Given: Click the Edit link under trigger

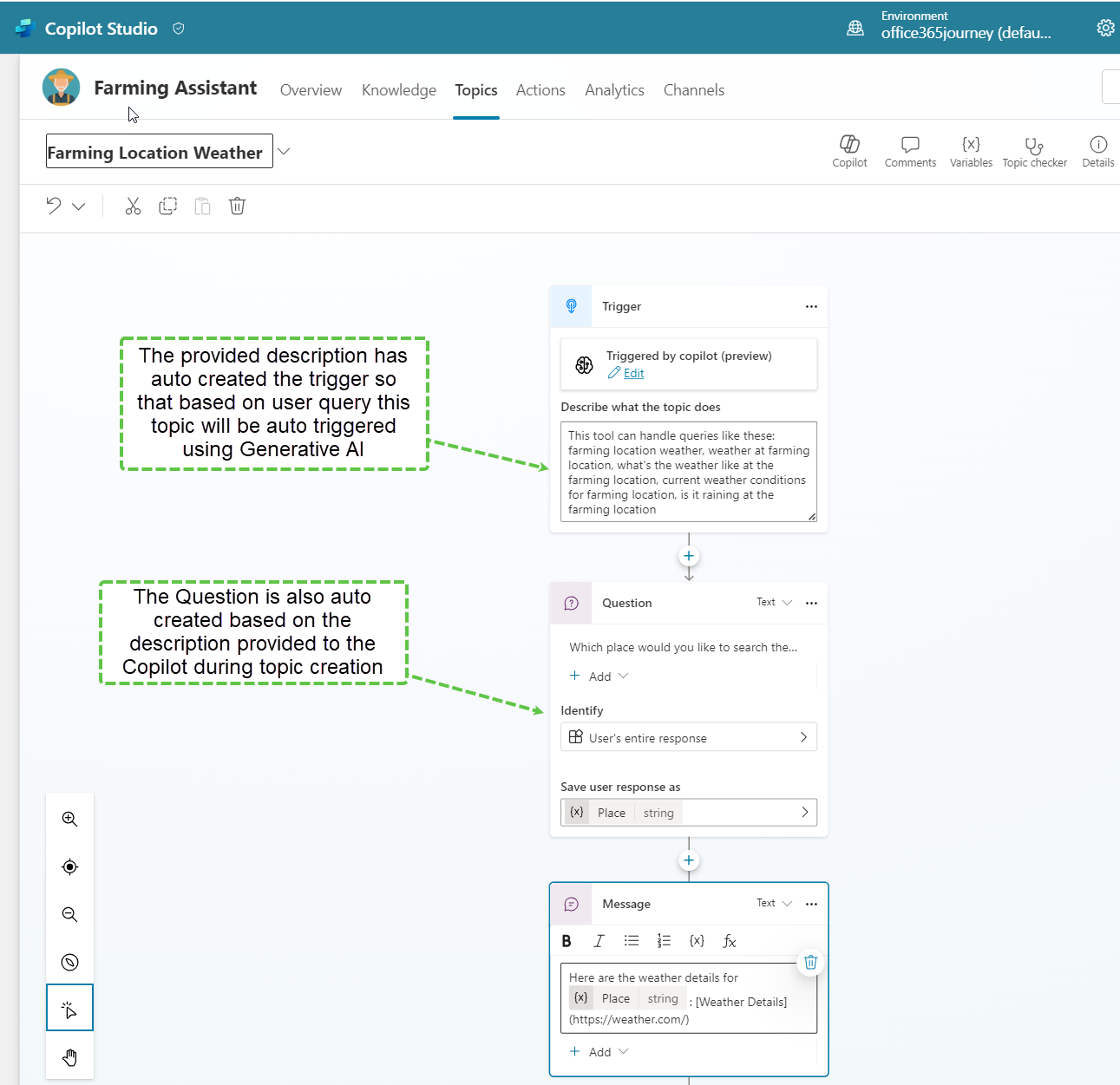Looking at the screenshot, I should (633, 373).
